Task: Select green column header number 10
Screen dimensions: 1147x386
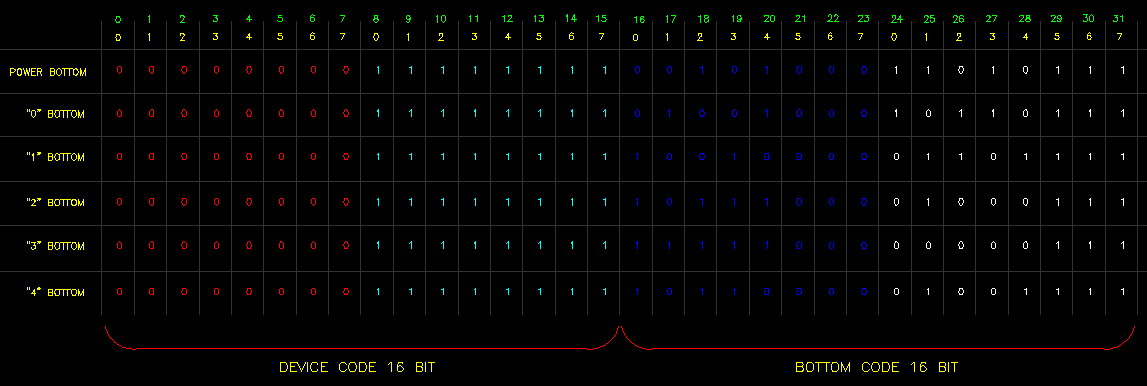Action: [x=440, y=18]
